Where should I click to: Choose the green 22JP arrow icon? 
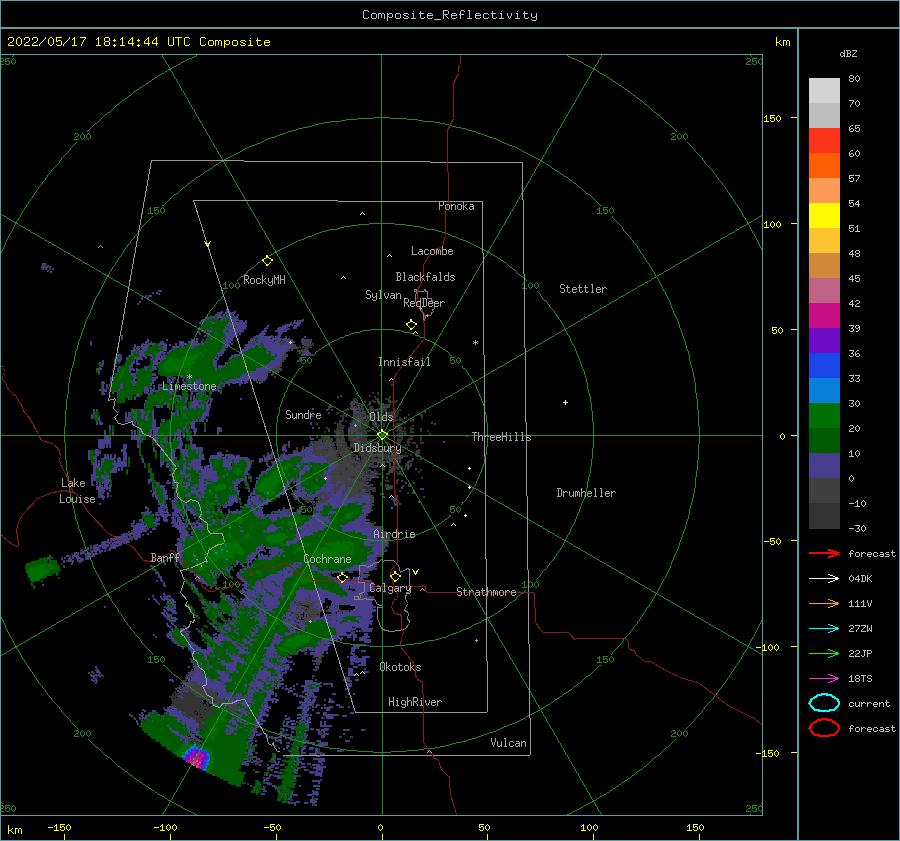tap(824, 653)
